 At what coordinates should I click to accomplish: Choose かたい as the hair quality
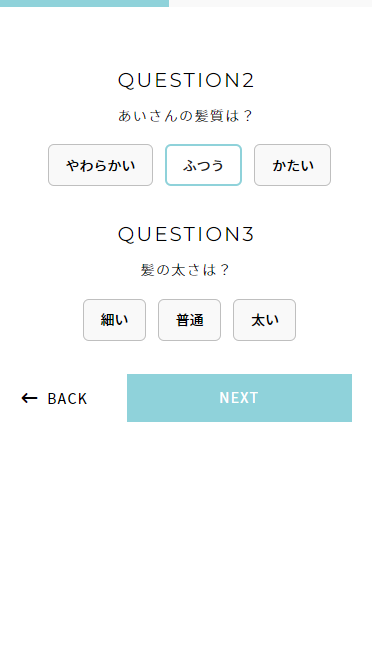[x=292, y=165]
